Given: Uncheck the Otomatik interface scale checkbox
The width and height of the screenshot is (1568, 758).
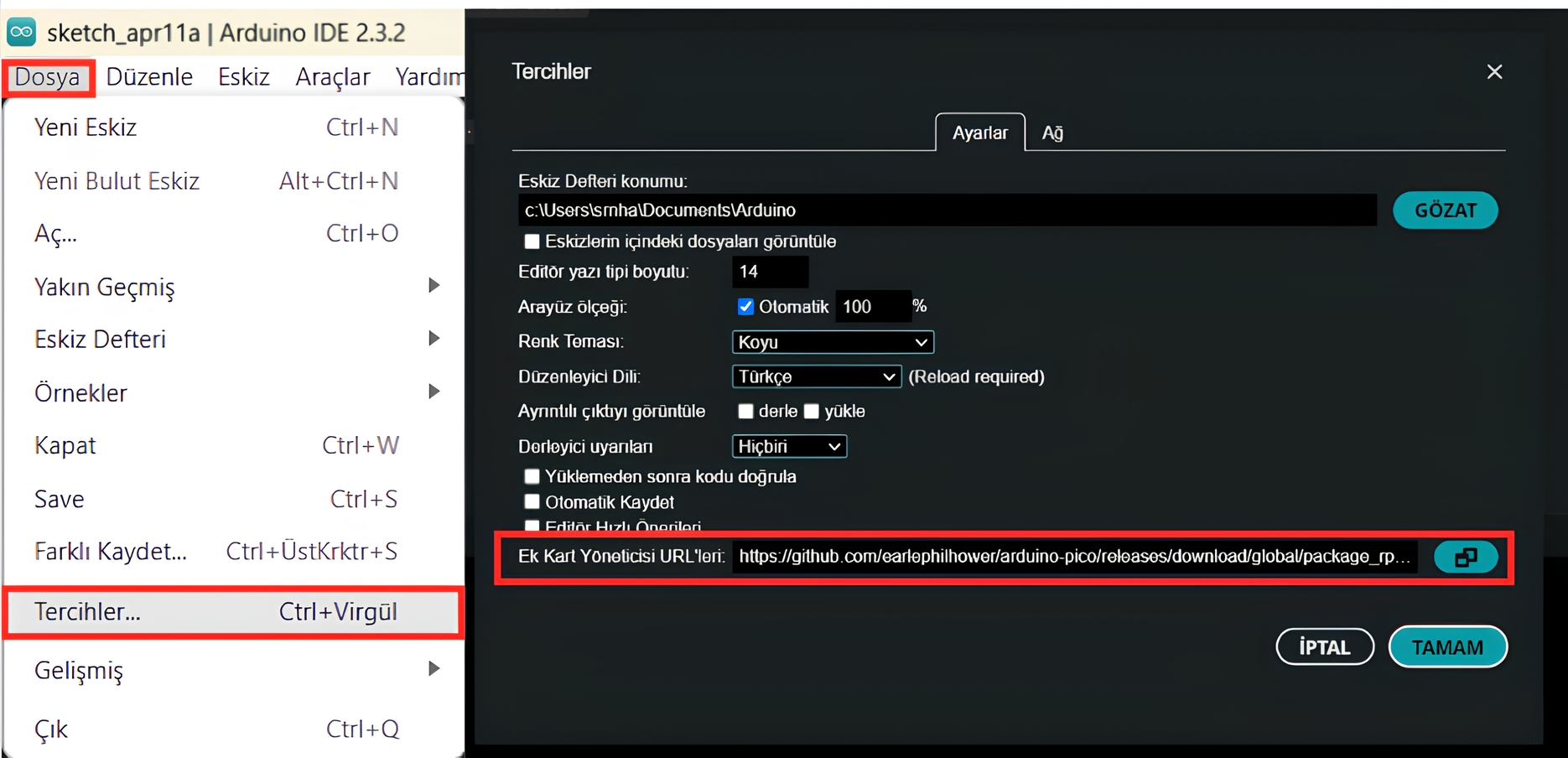Looking at the screenshot, I should click(x=745, y=307).
